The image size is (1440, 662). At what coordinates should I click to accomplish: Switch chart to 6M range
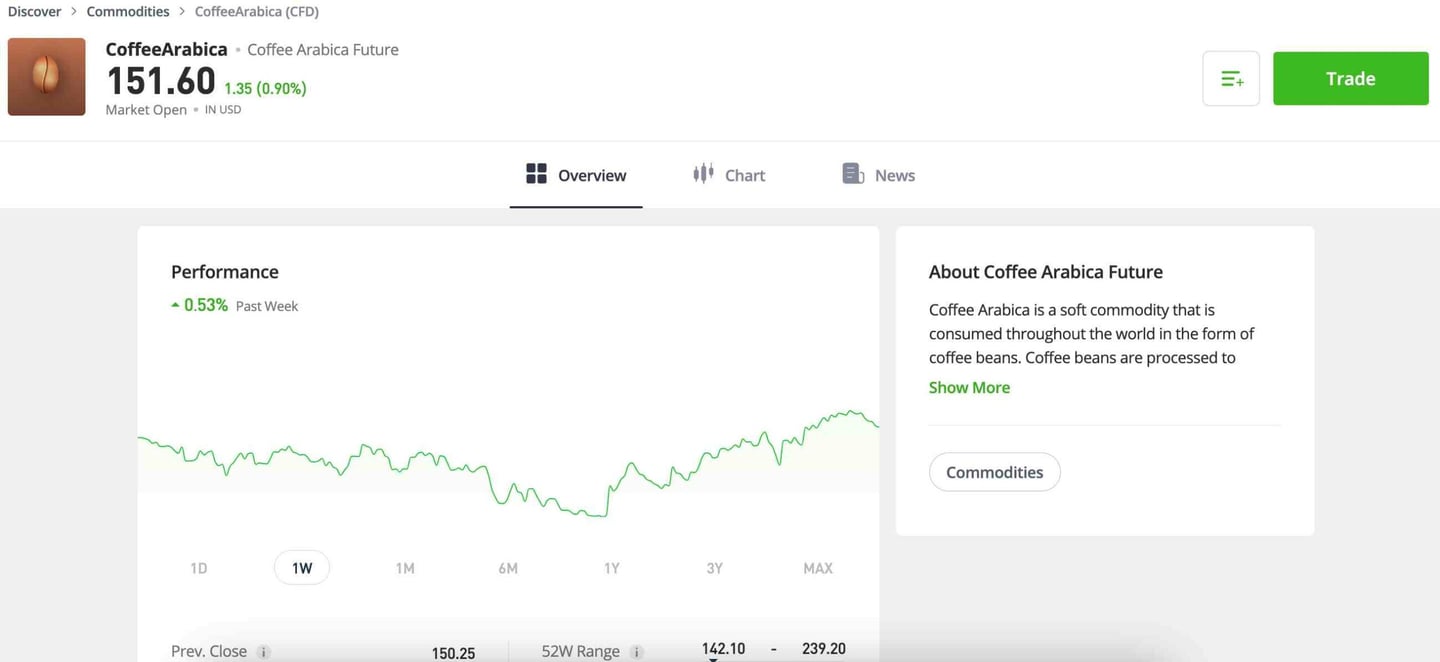coord(508,568)
